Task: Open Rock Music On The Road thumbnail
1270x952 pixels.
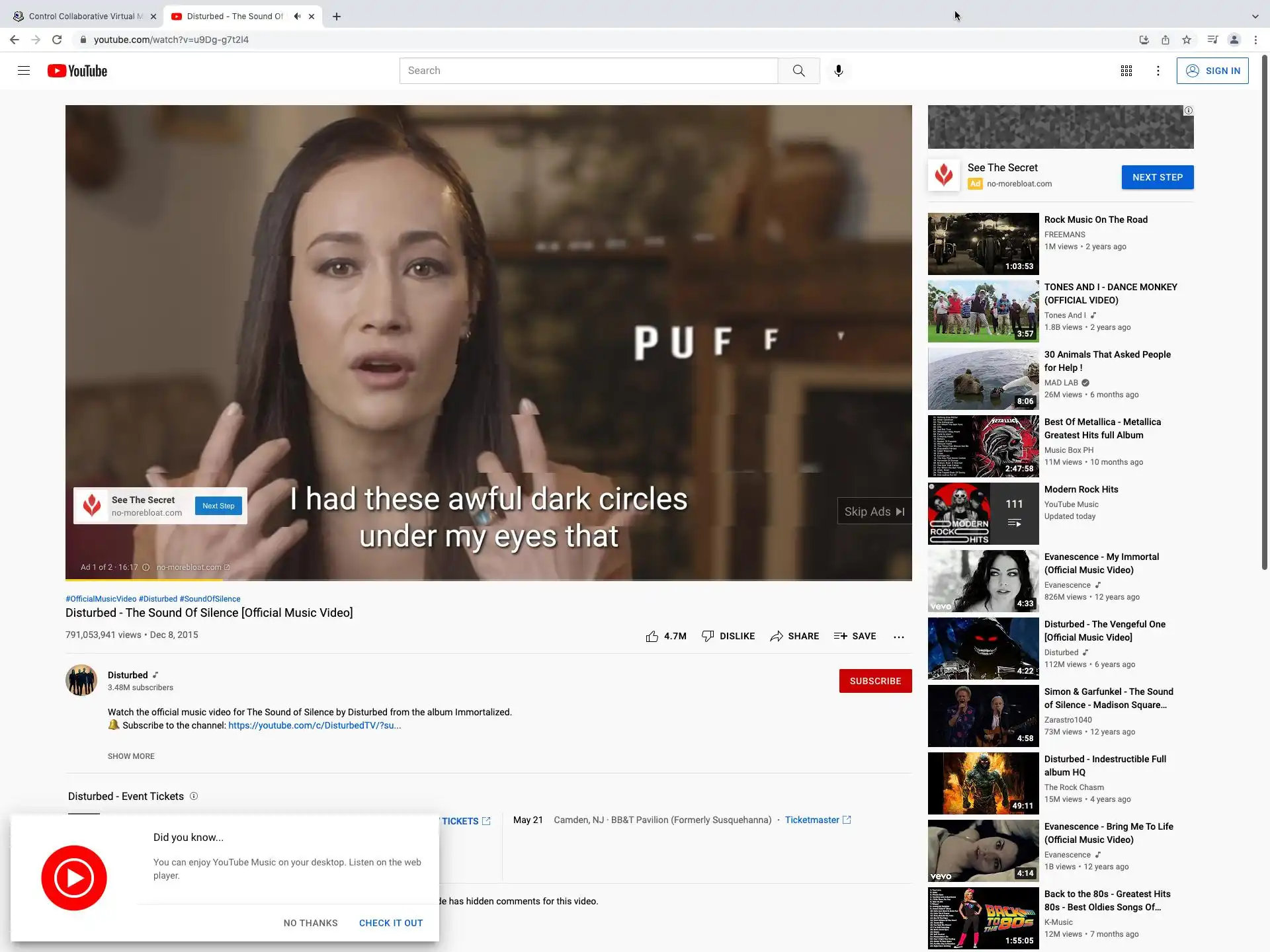Action: 983,244
